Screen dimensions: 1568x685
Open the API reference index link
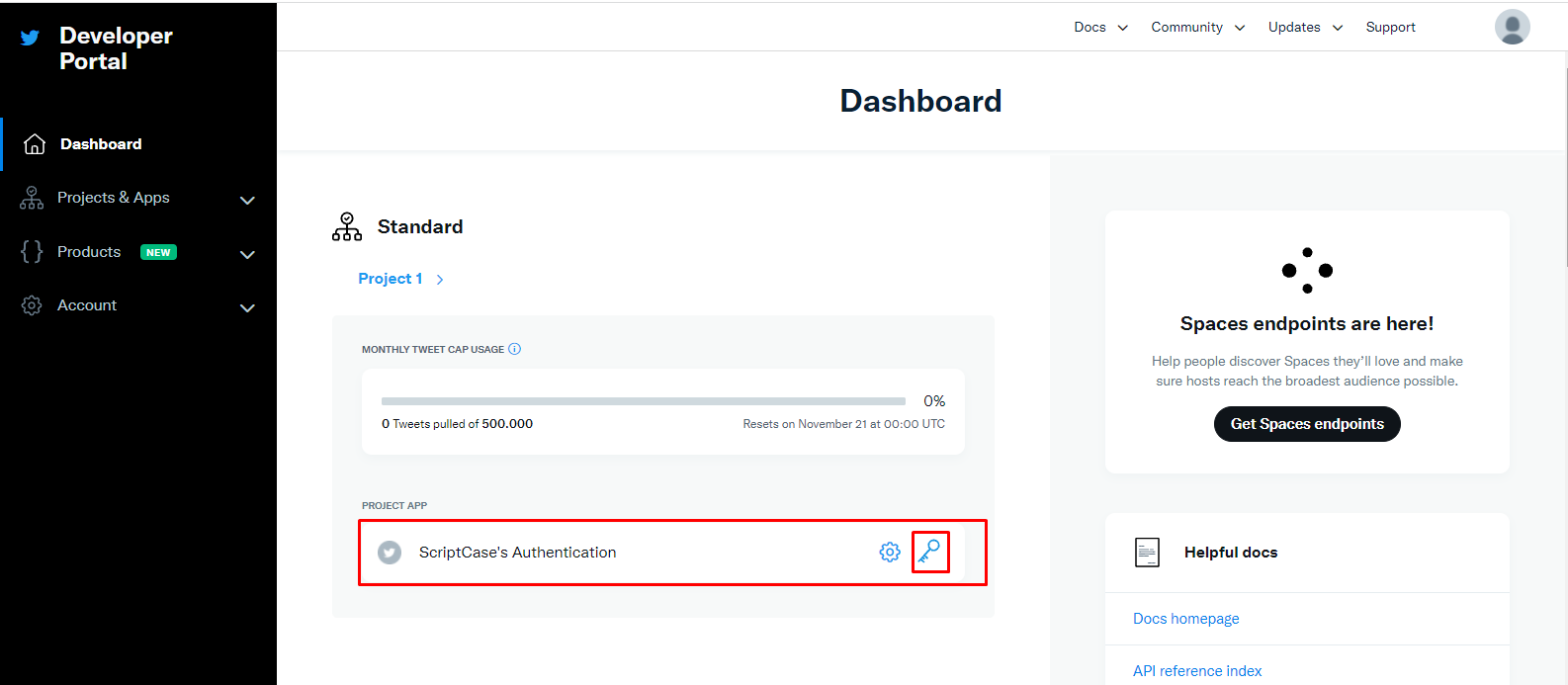click(x=1197, y=671)
